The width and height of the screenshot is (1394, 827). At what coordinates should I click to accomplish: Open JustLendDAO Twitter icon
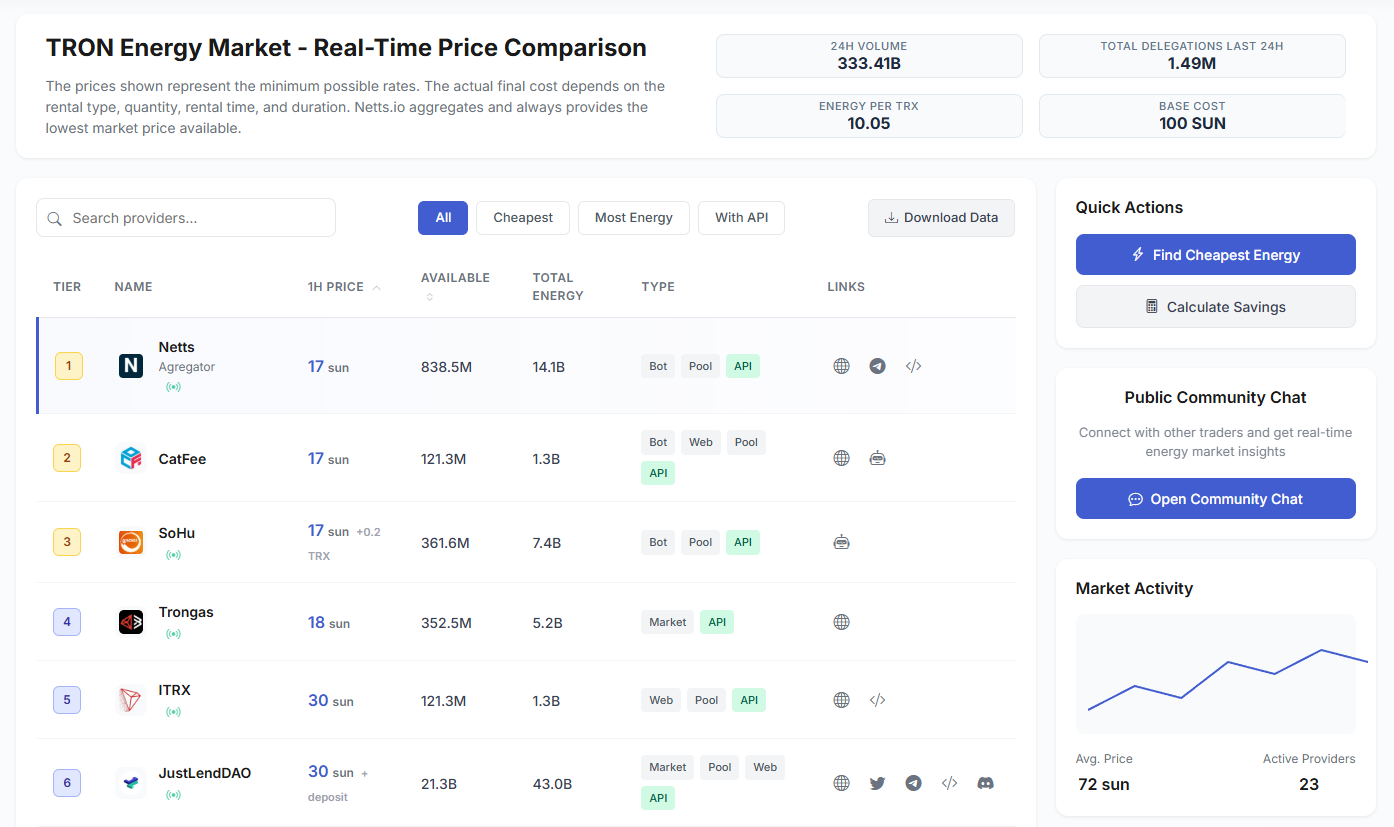(877, 783)
